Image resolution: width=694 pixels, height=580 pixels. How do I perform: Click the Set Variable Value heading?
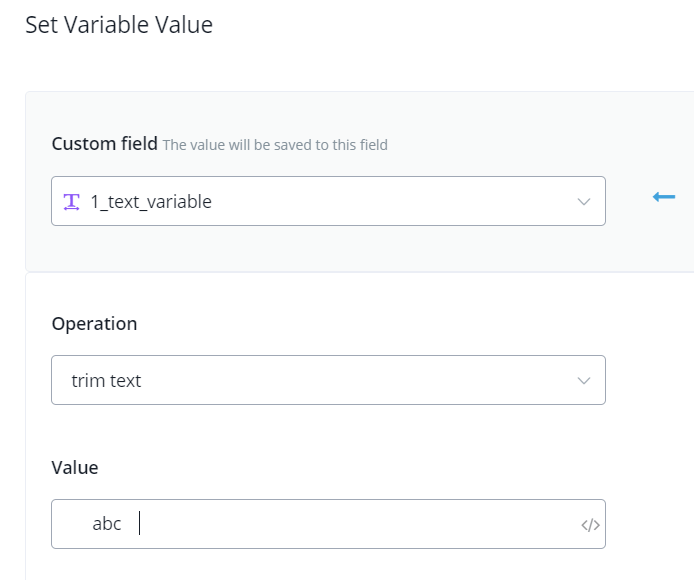pos(119,25)
